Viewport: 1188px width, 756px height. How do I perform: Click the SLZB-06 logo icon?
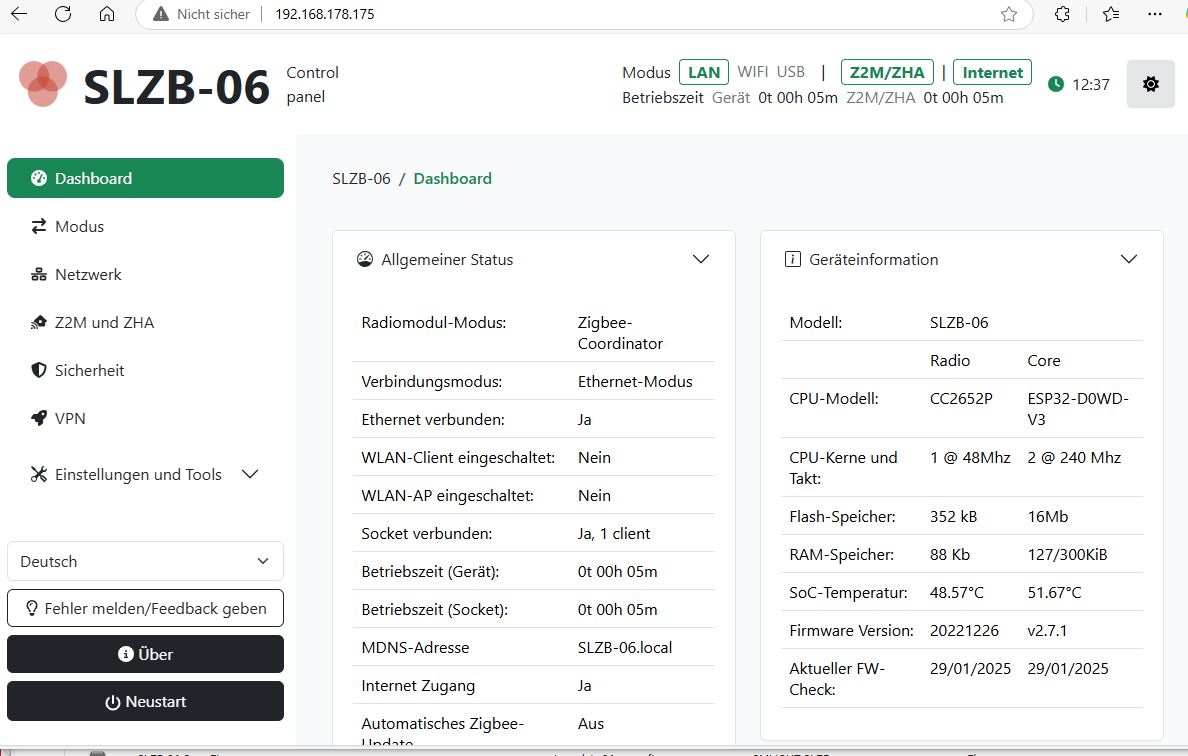coord(42,83)
